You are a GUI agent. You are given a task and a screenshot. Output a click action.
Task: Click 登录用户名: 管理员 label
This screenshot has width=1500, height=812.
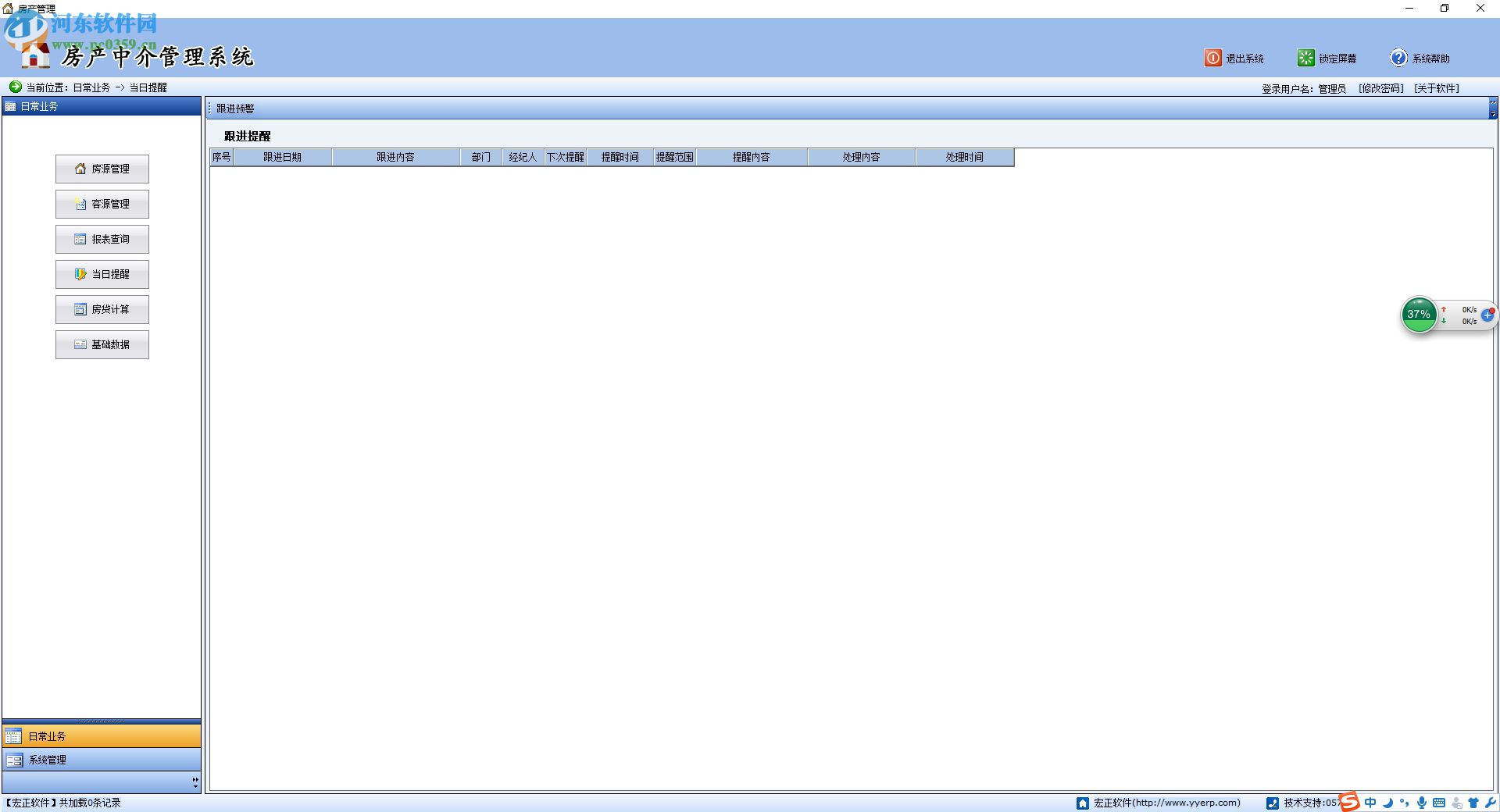(1304, 88)
